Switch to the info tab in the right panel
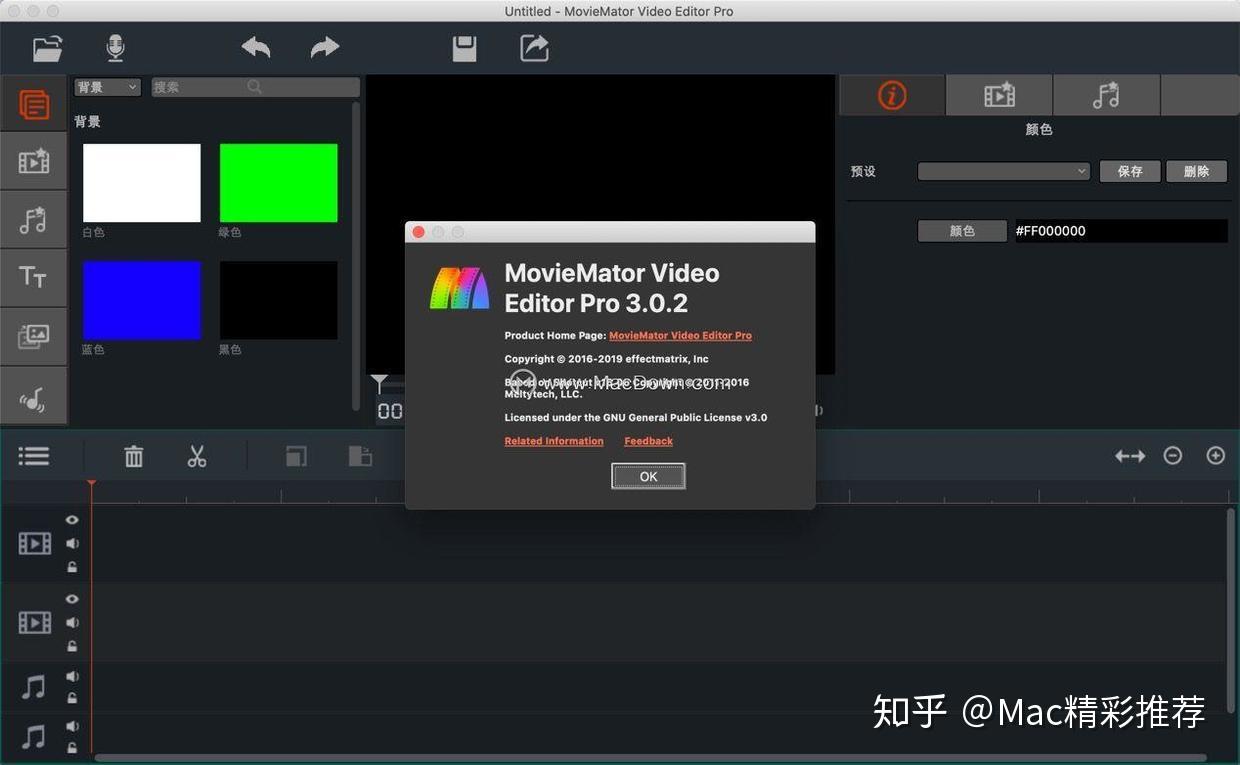 [x=891, y=95]
